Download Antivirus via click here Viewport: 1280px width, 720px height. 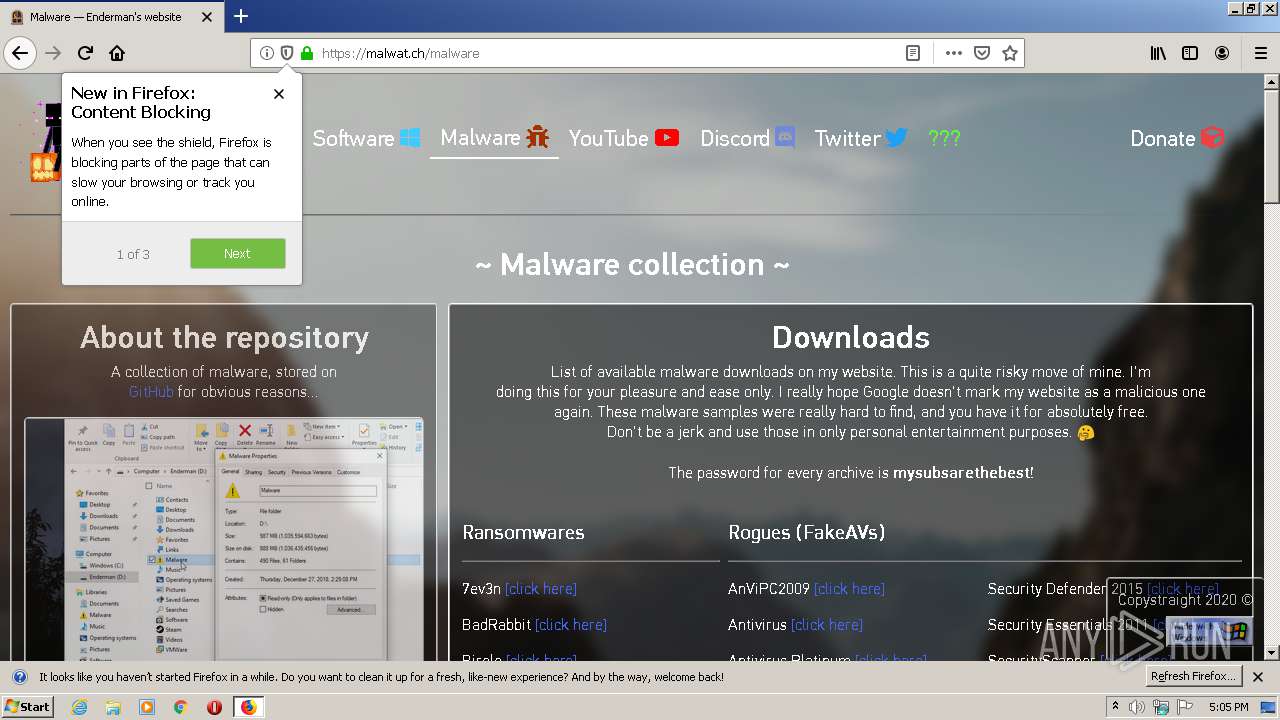click(827, 625)
